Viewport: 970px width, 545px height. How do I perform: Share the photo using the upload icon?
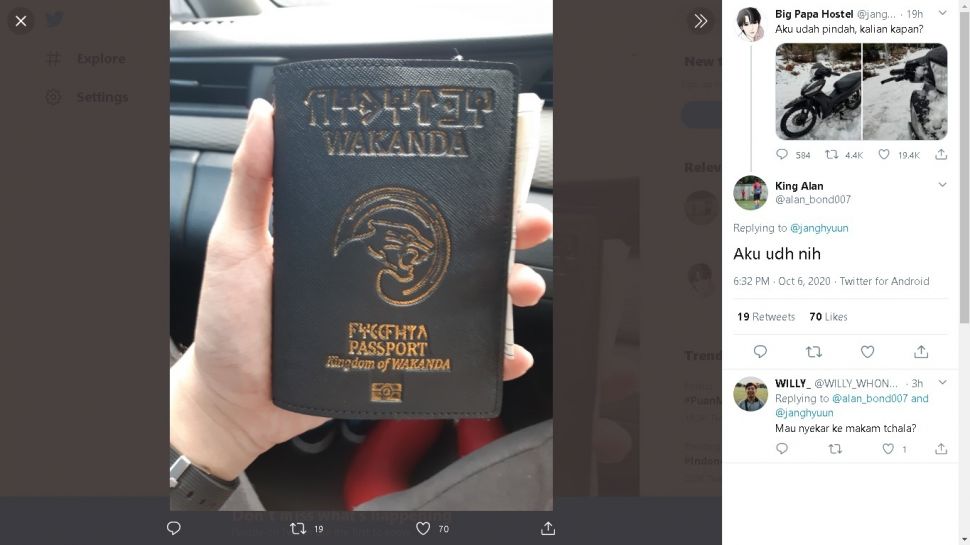click(x=548, y=528)
